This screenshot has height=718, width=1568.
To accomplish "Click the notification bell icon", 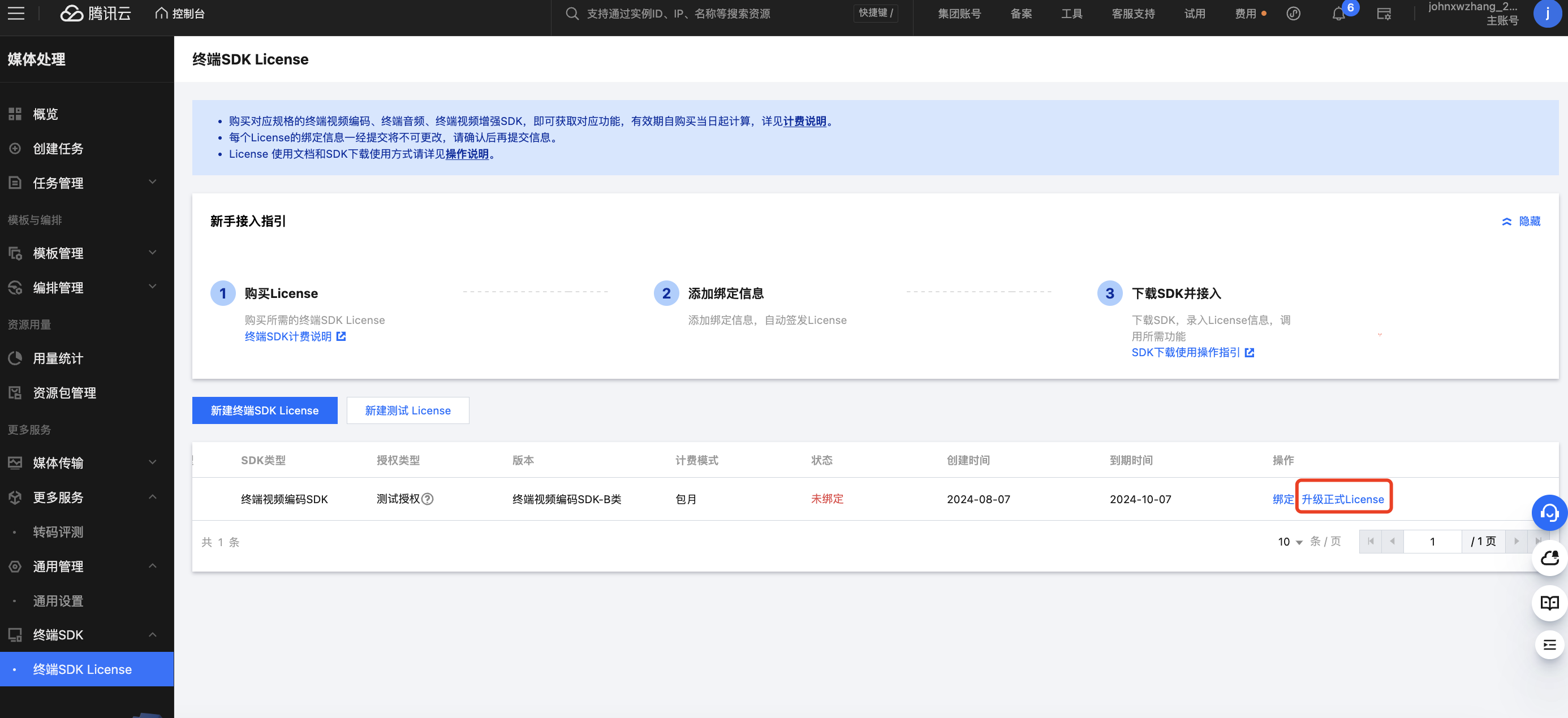I will [1338, 14].
